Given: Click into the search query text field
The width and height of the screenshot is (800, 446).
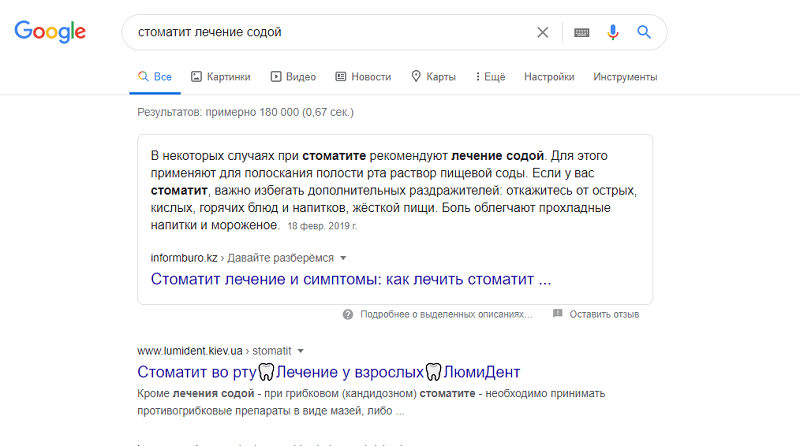Looking at the screenshot, I should (330, 32).
